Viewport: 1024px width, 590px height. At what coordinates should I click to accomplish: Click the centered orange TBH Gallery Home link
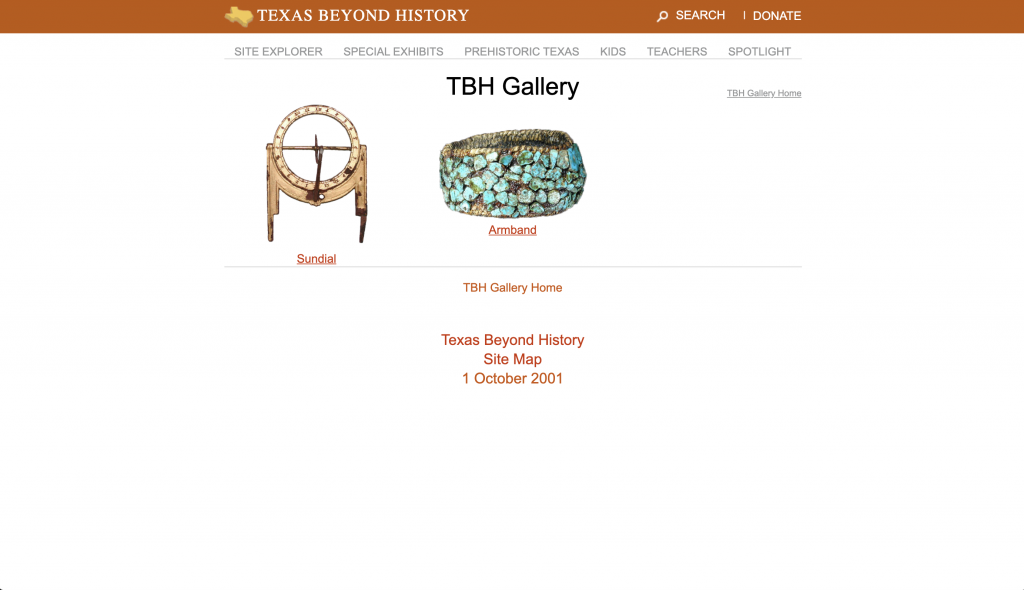(513, 287)
